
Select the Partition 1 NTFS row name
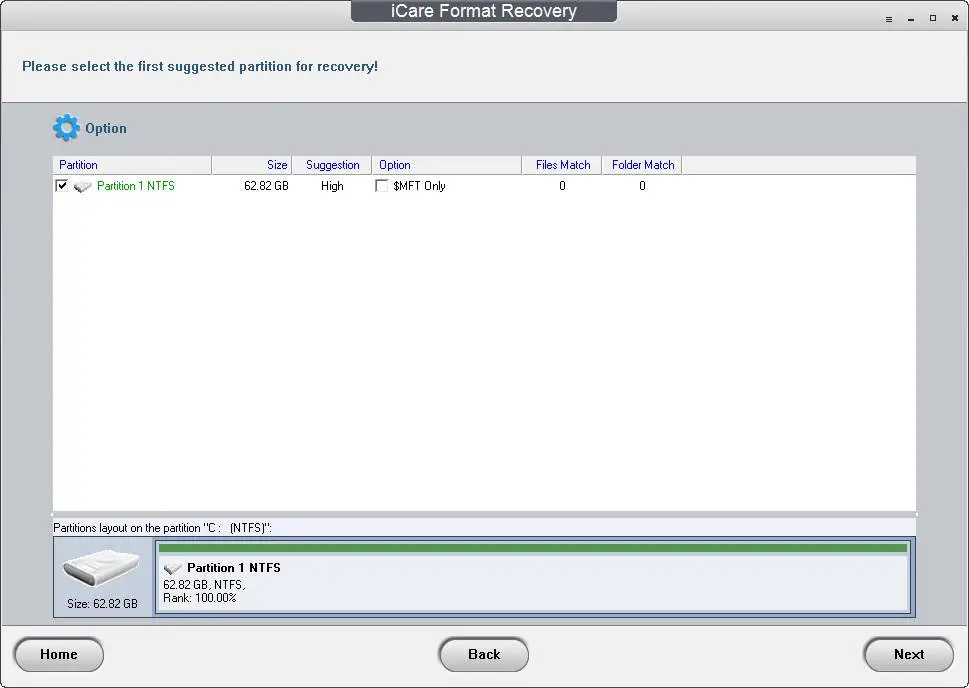[x=136, y=186]
